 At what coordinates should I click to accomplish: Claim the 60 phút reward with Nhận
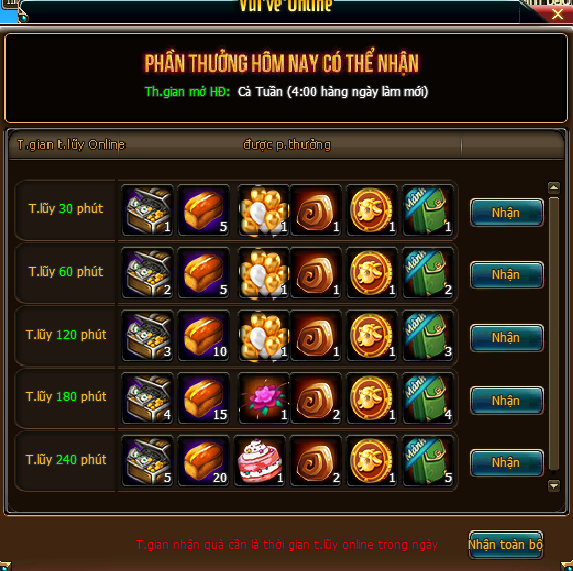click(506, 275)
